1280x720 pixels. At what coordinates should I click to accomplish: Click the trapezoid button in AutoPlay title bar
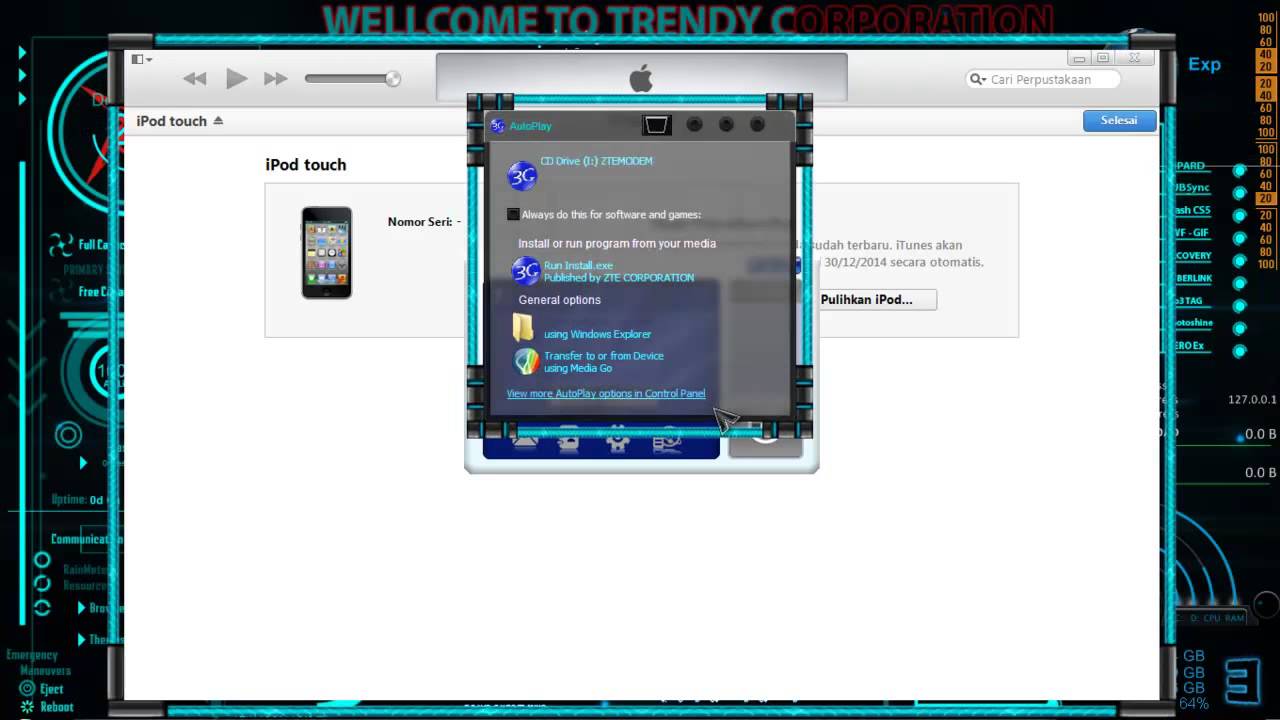pyautogui.click(x=656, y=125)
